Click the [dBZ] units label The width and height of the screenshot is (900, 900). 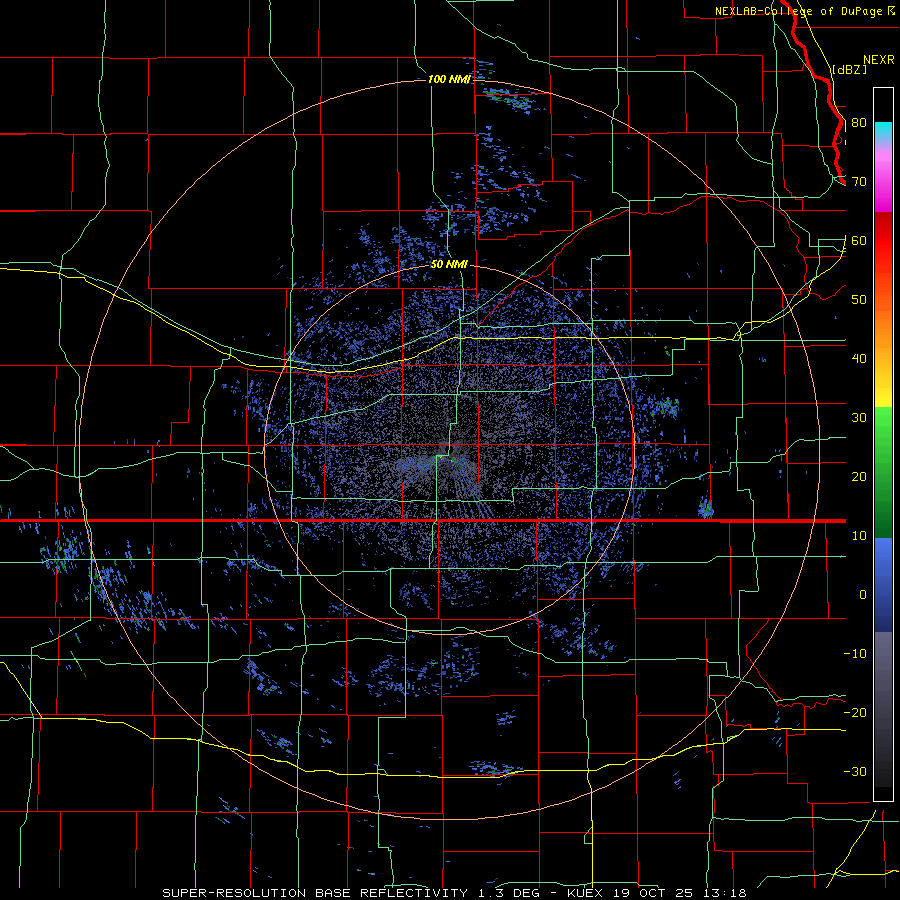point(849,69)
